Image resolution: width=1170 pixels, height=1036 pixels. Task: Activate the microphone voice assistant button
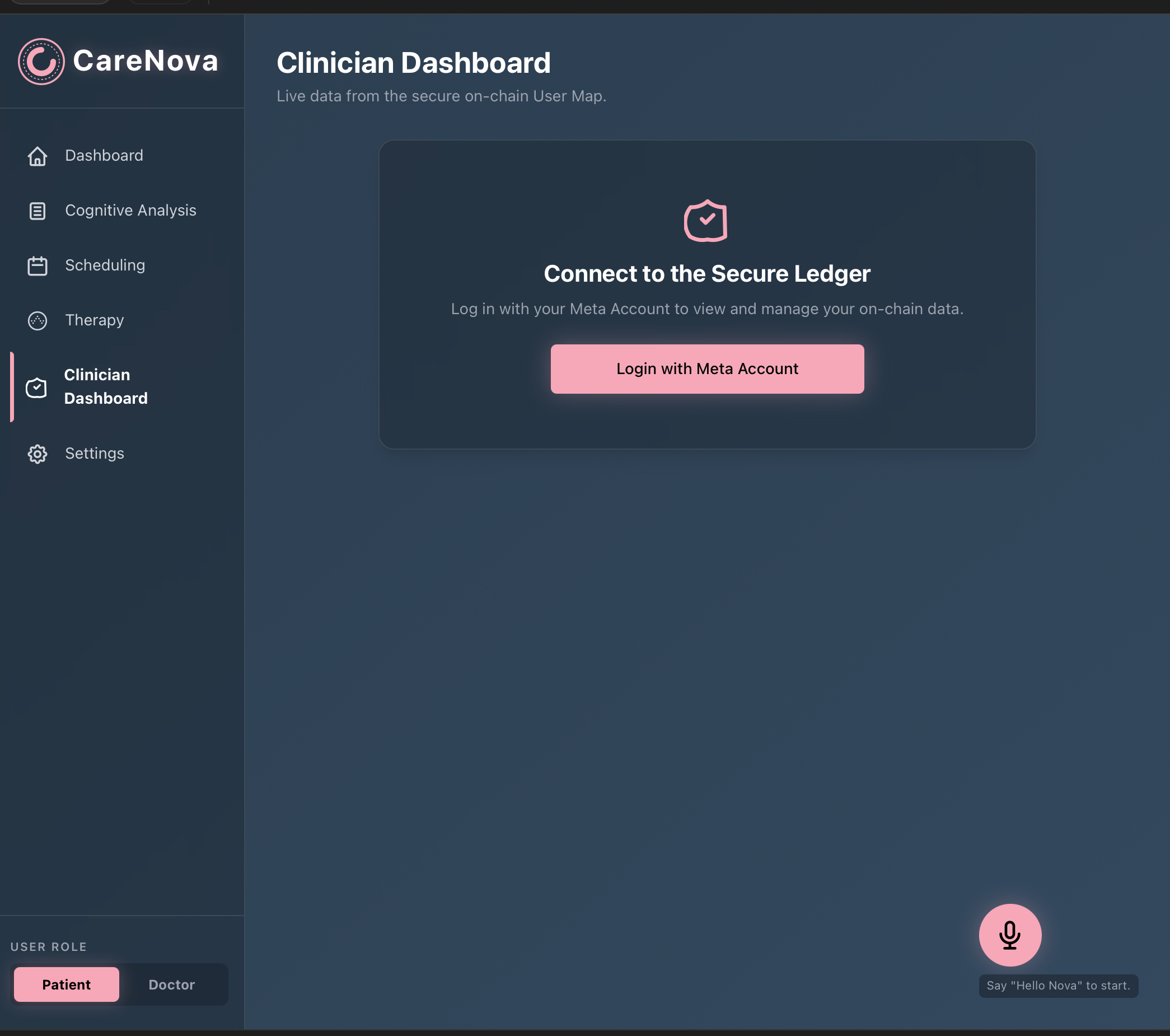pos(1010,935)
